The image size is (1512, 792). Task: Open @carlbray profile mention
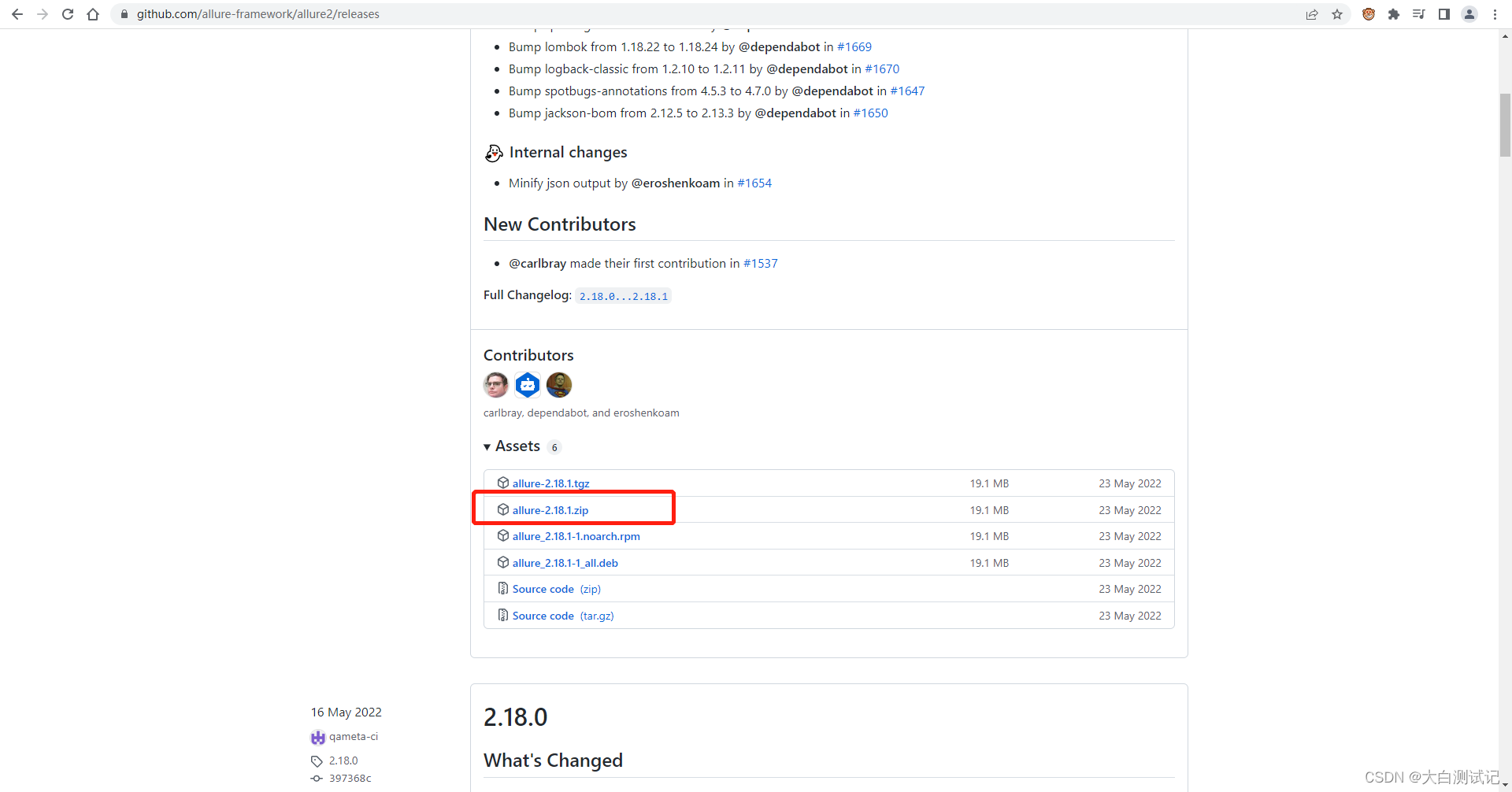(x=538, y=264)
